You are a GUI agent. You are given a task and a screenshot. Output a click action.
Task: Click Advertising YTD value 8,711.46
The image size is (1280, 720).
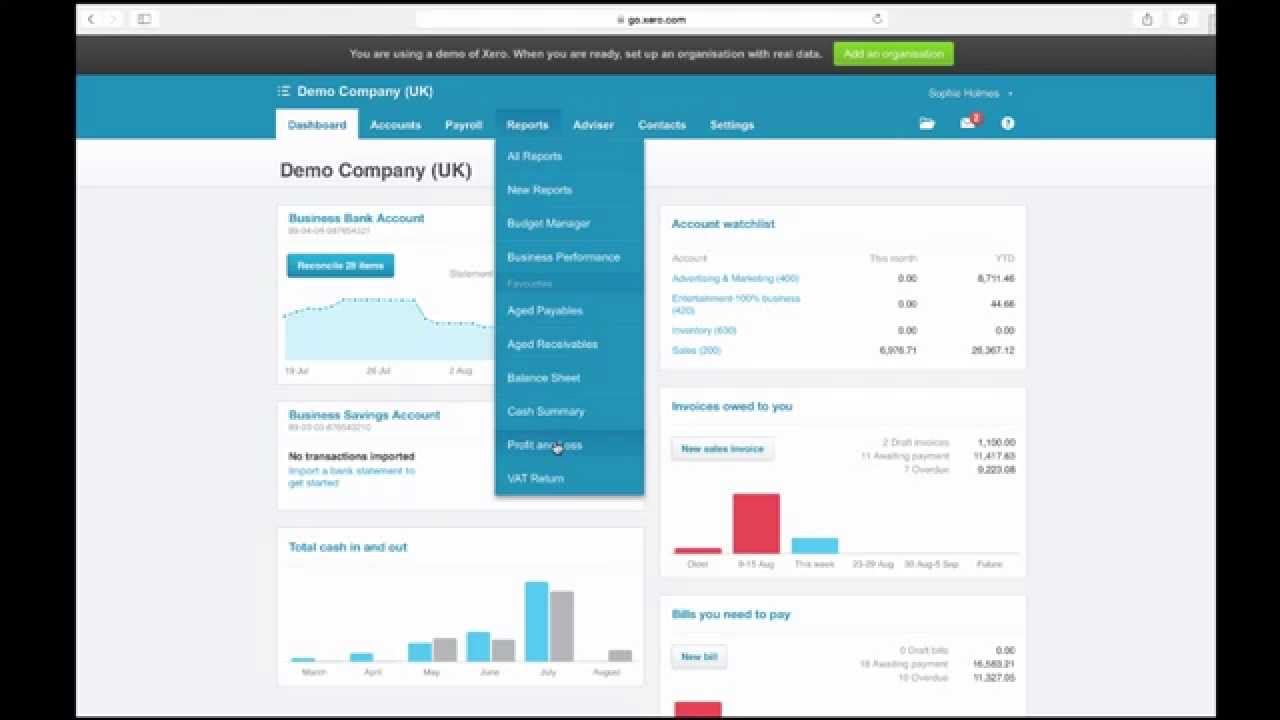(995, 278)
